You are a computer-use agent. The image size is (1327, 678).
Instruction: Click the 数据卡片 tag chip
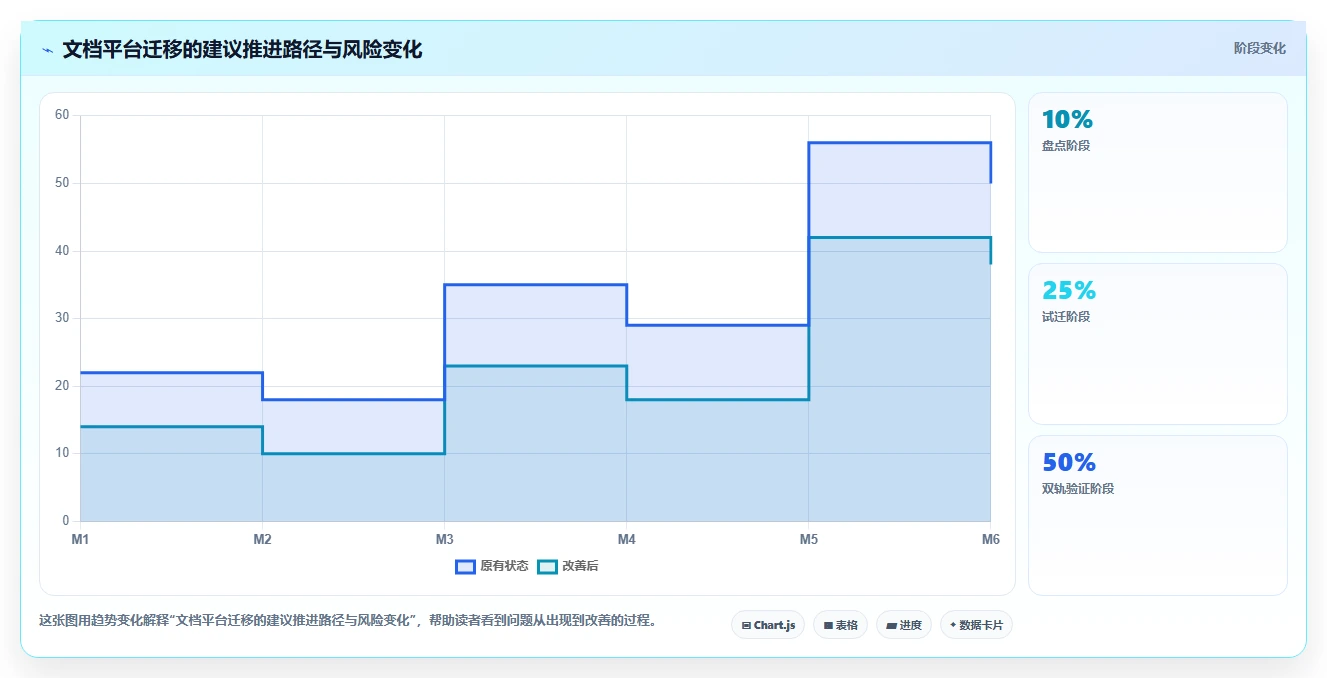tap(977, 625)
